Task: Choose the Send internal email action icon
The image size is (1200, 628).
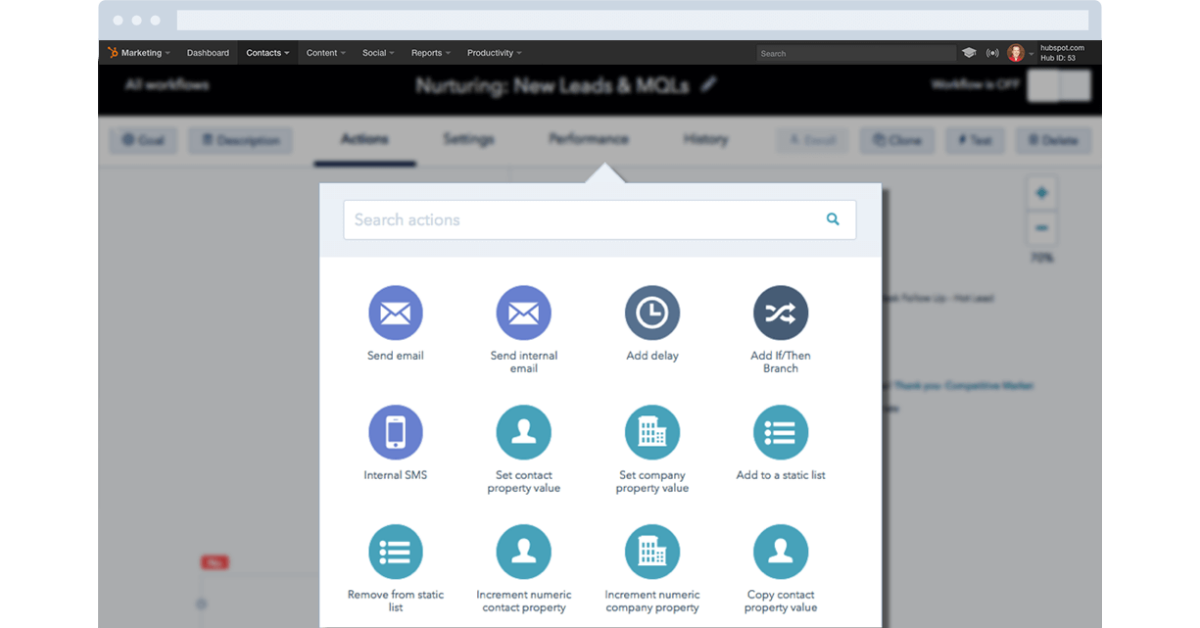Action: coord(524,313)
